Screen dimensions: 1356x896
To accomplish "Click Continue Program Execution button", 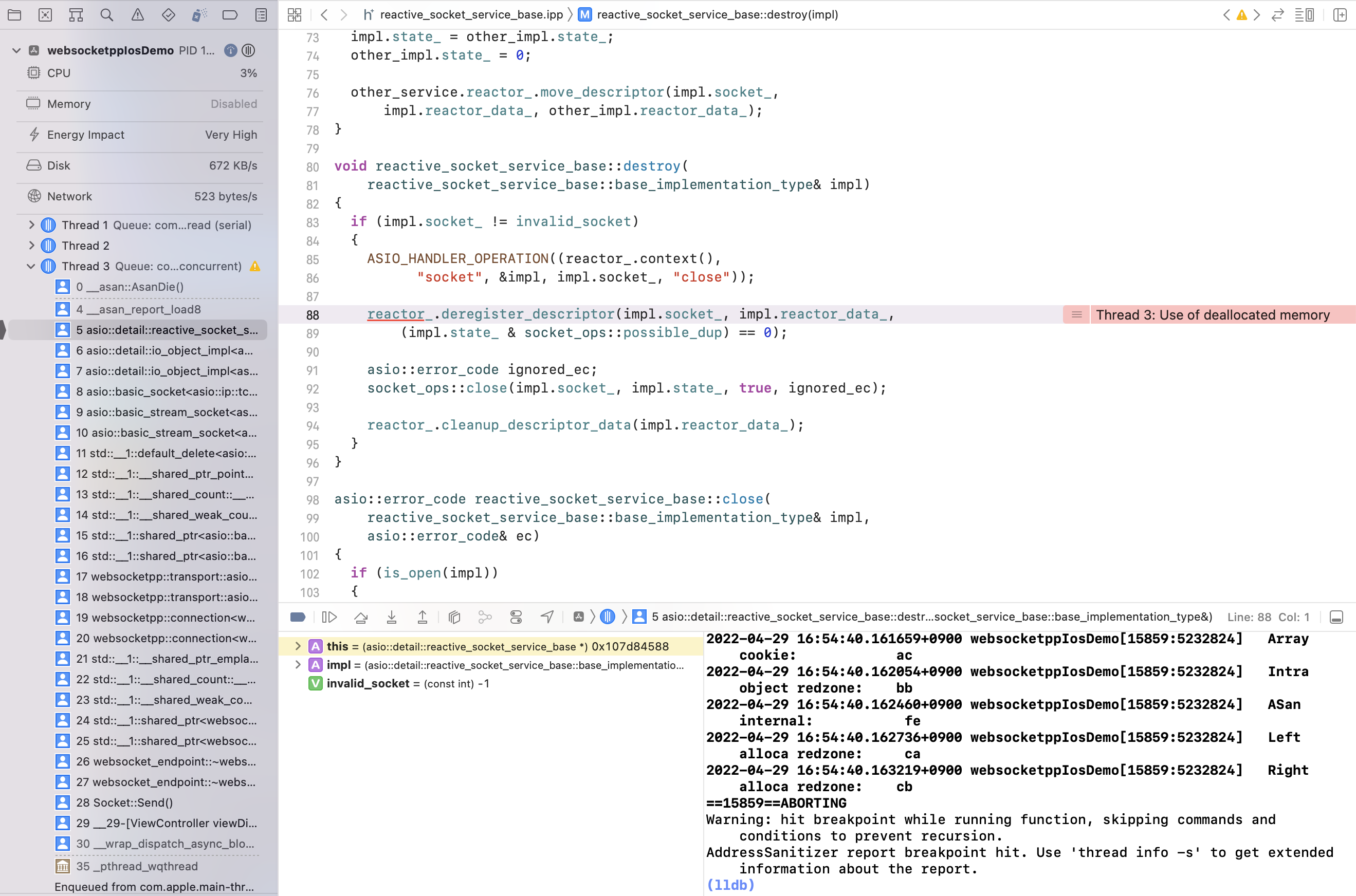I will pos(330,617).
